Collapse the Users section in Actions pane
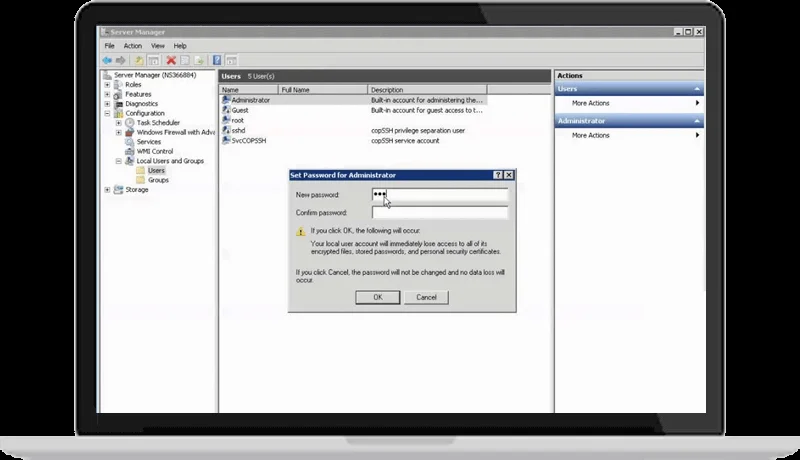Screen dimensions: 800x460 click(x=697, y=89)
